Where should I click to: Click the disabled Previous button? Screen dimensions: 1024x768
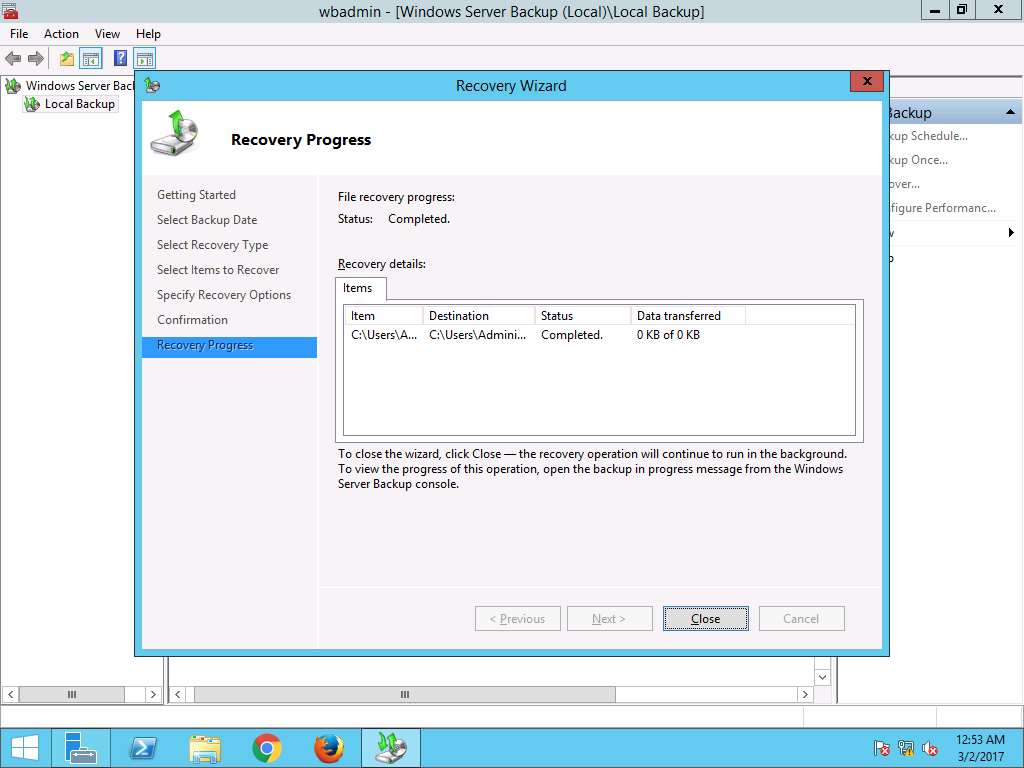tap(517, 618)
